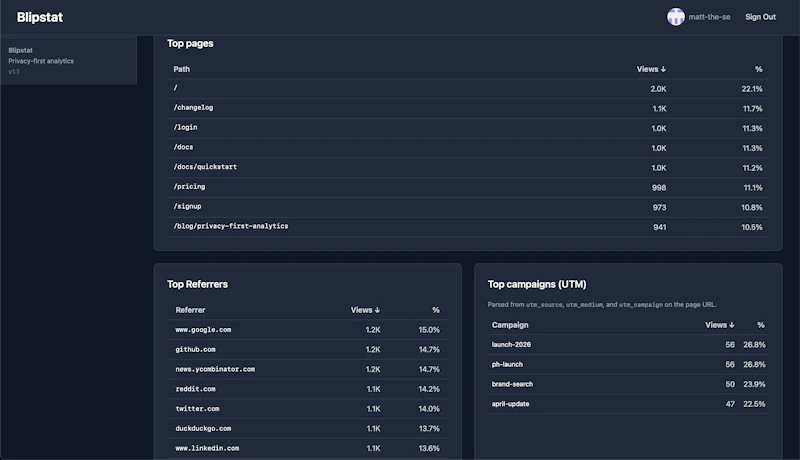This screenshot has height=460, width=800.
Task: Select the www.linkedin.com referrer row
Action: (308, 448)
